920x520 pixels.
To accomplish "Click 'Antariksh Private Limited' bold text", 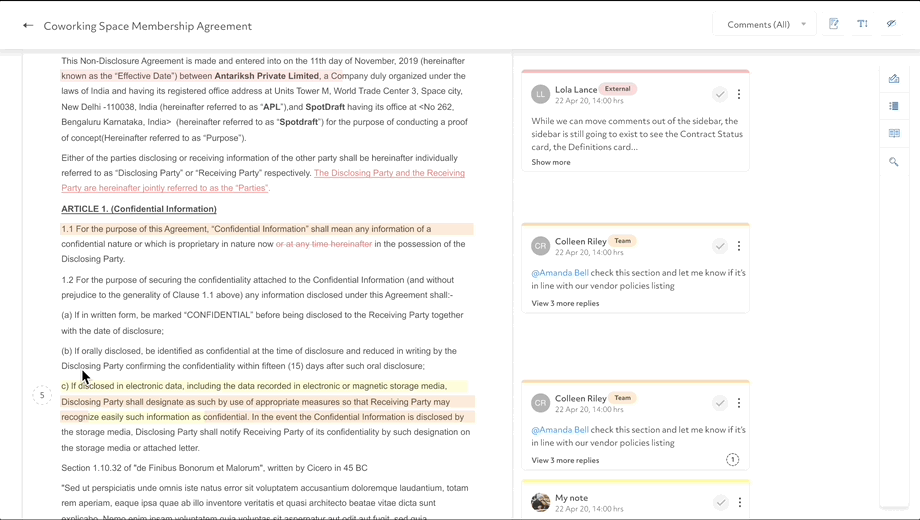I will click(267, 76).
